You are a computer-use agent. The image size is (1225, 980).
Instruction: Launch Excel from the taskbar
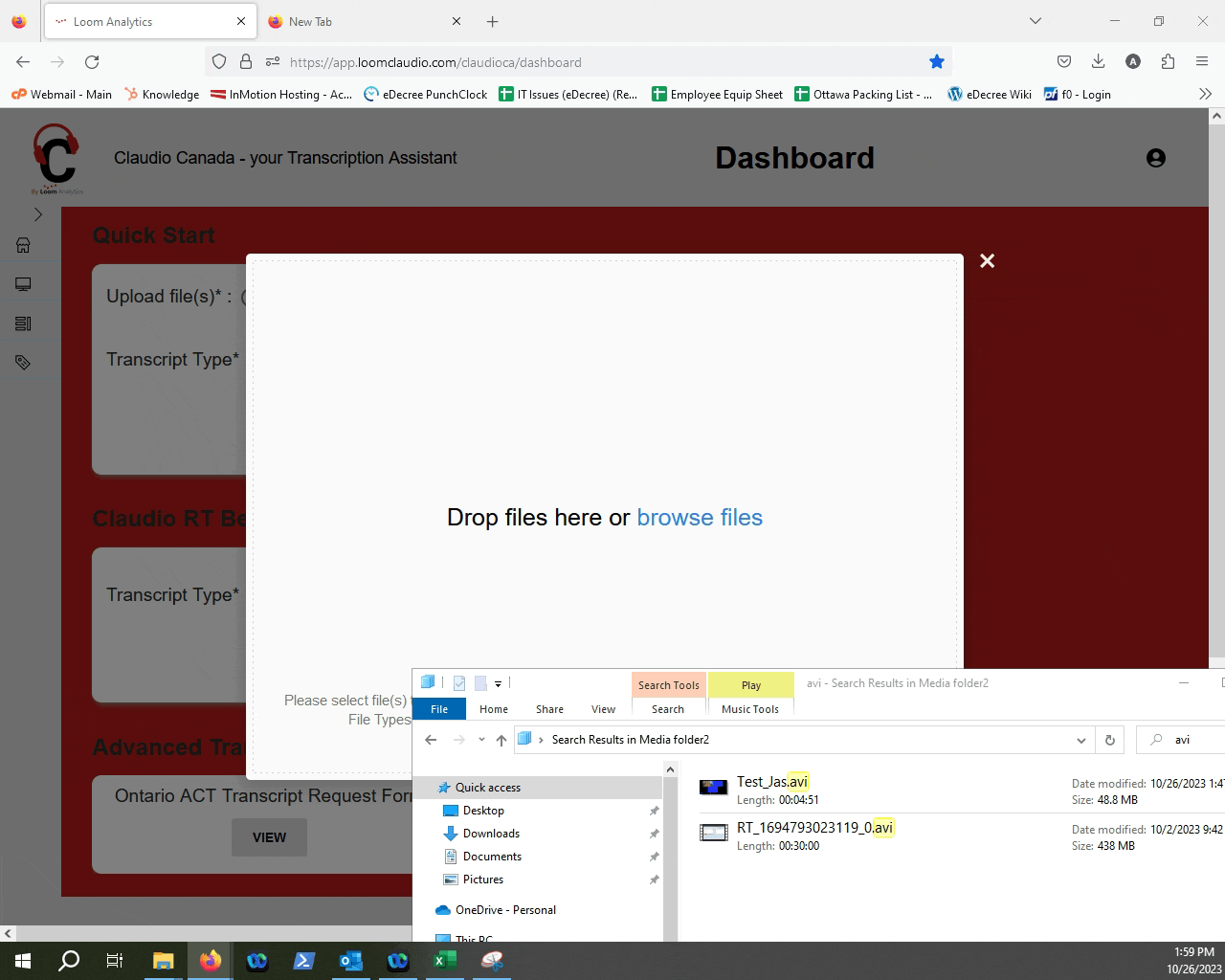[x=444, y=961]
